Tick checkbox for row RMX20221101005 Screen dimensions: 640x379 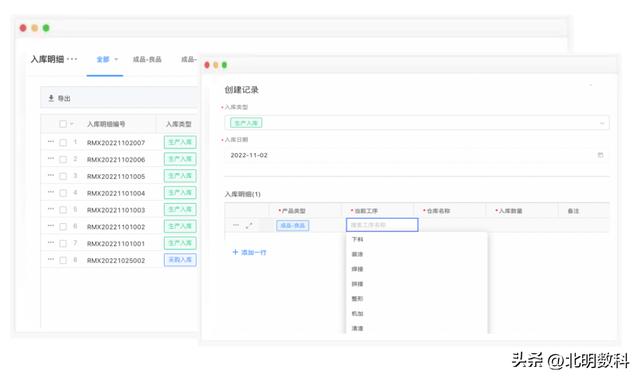point(63,176)
